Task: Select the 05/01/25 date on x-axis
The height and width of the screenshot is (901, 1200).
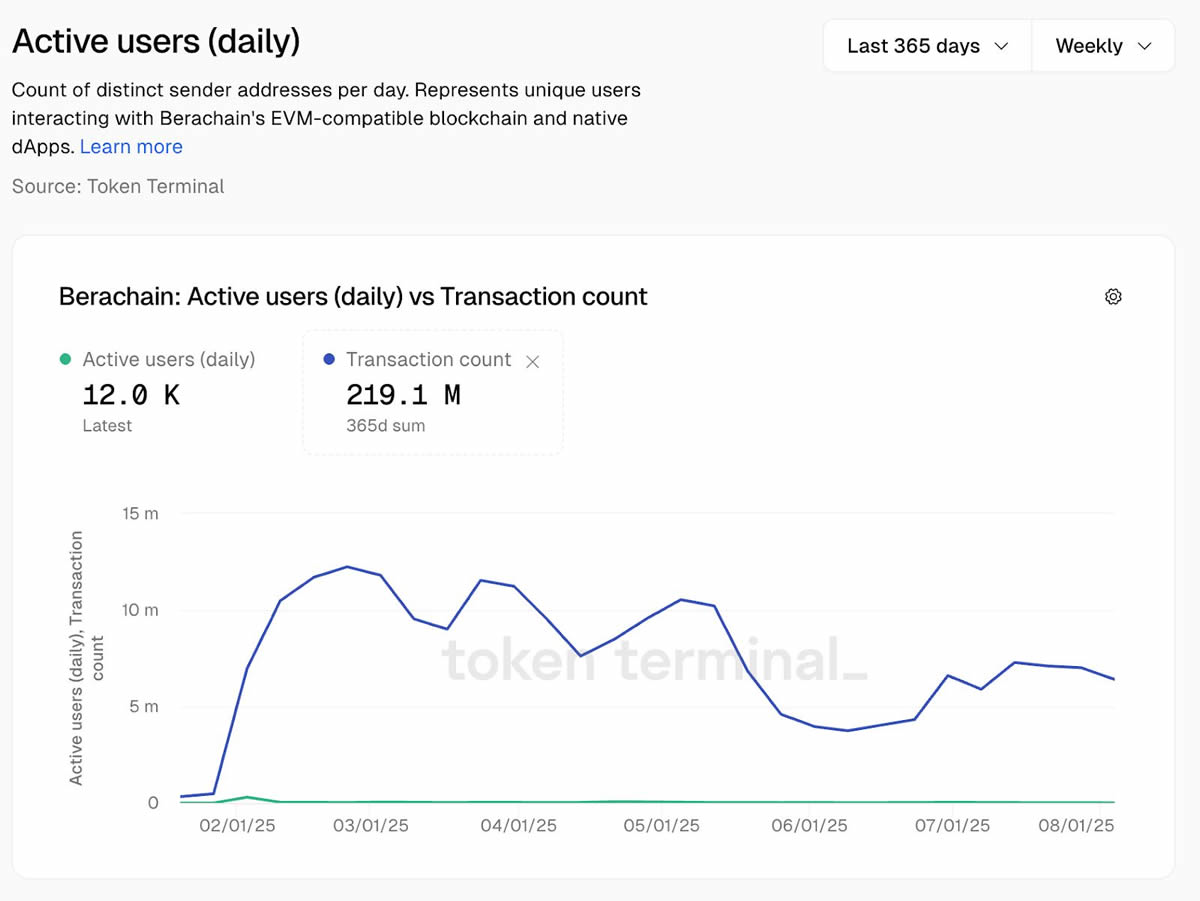Action: (661, 826)
